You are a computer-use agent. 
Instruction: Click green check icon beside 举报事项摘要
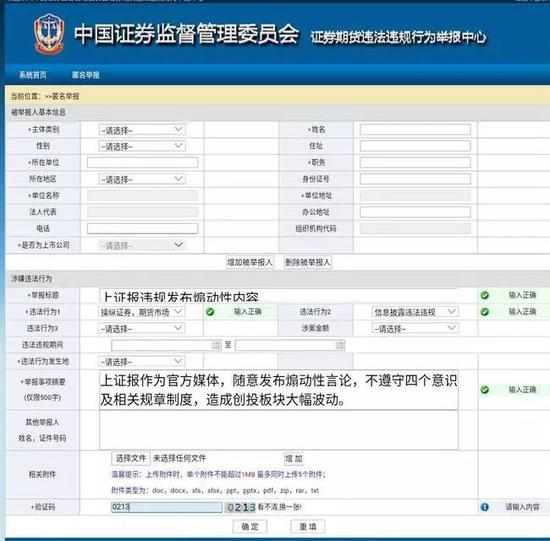(485, 389)
